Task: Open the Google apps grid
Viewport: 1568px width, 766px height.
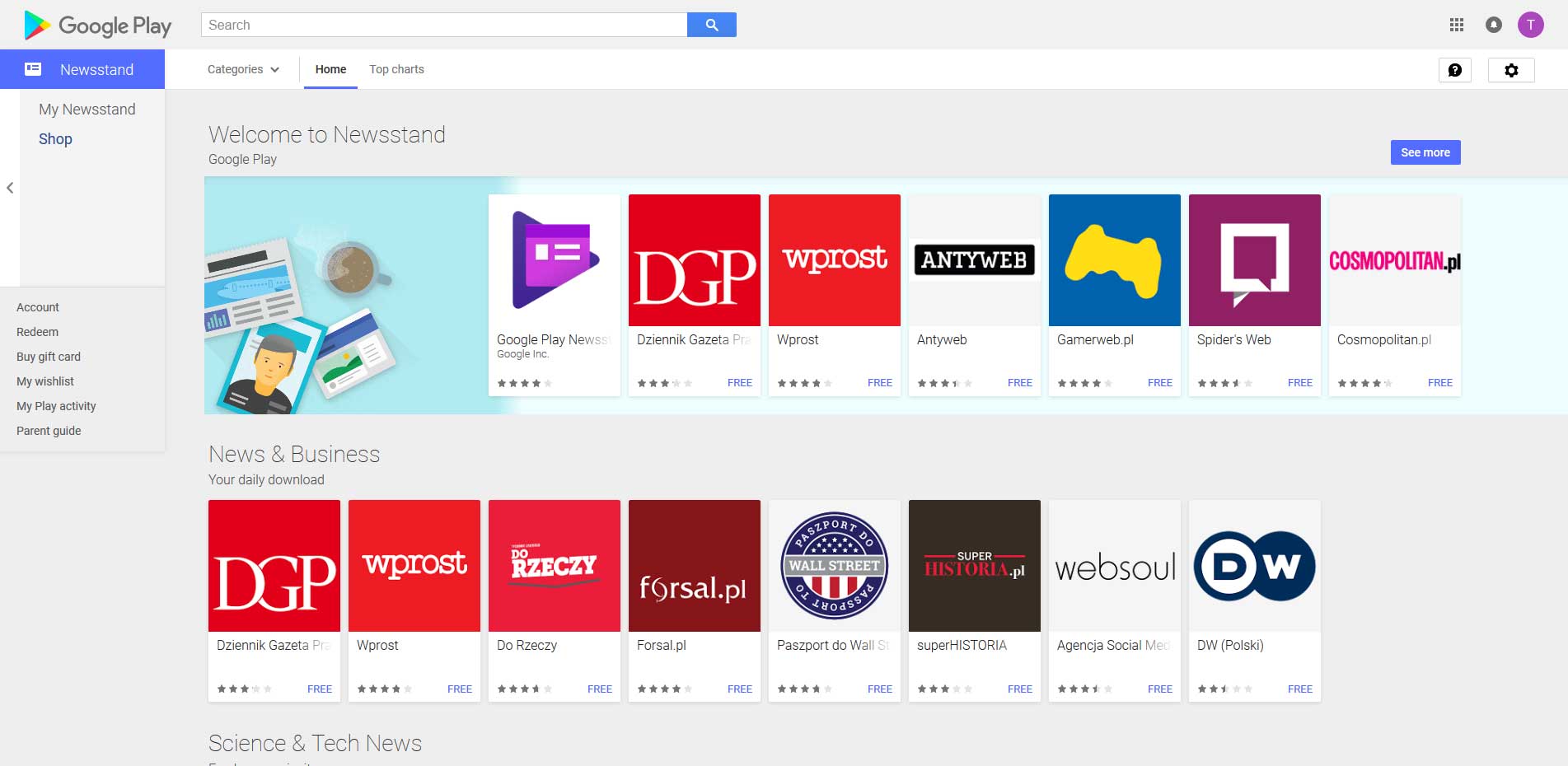Action: pyautogui.click(x=1457, y=25)
